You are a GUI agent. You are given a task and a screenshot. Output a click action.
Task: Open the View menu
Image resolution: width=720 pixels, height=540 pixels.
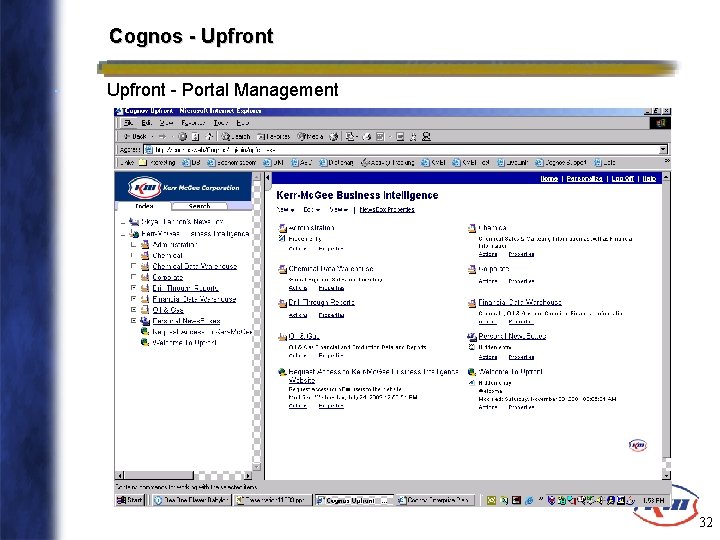coord(166,123)
